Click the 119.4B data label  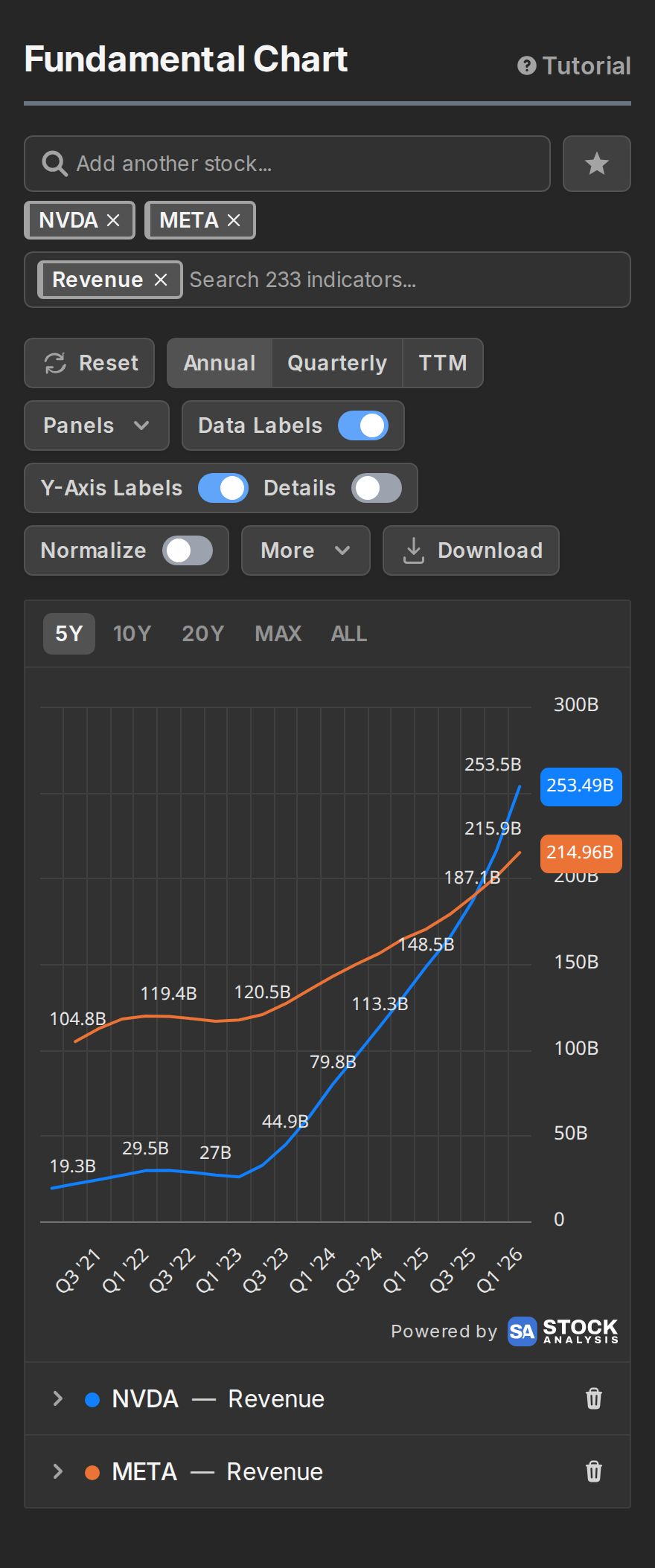tap(168, 994)
